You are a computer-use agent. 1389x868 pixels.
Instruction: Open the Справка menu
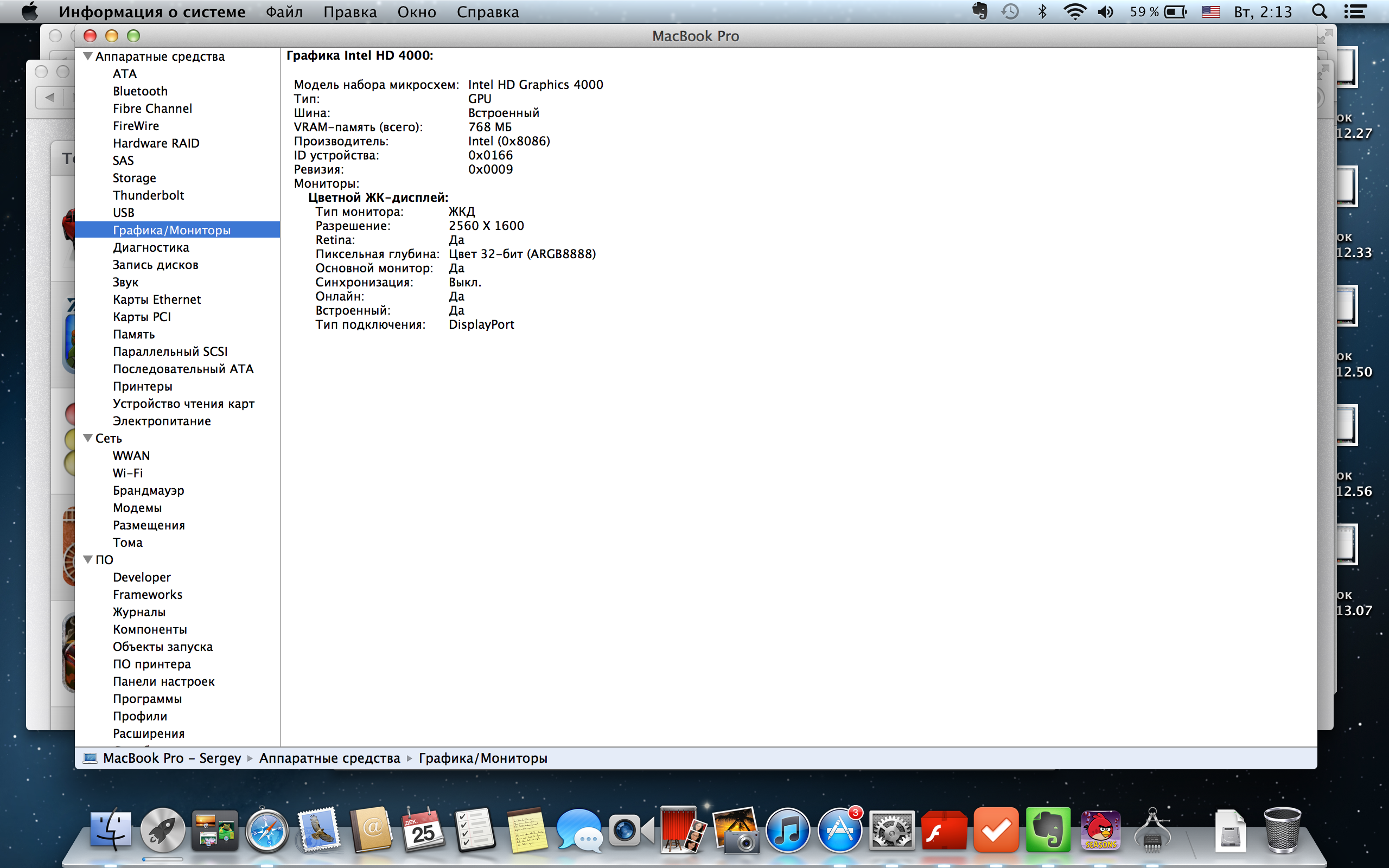(488, 12)
